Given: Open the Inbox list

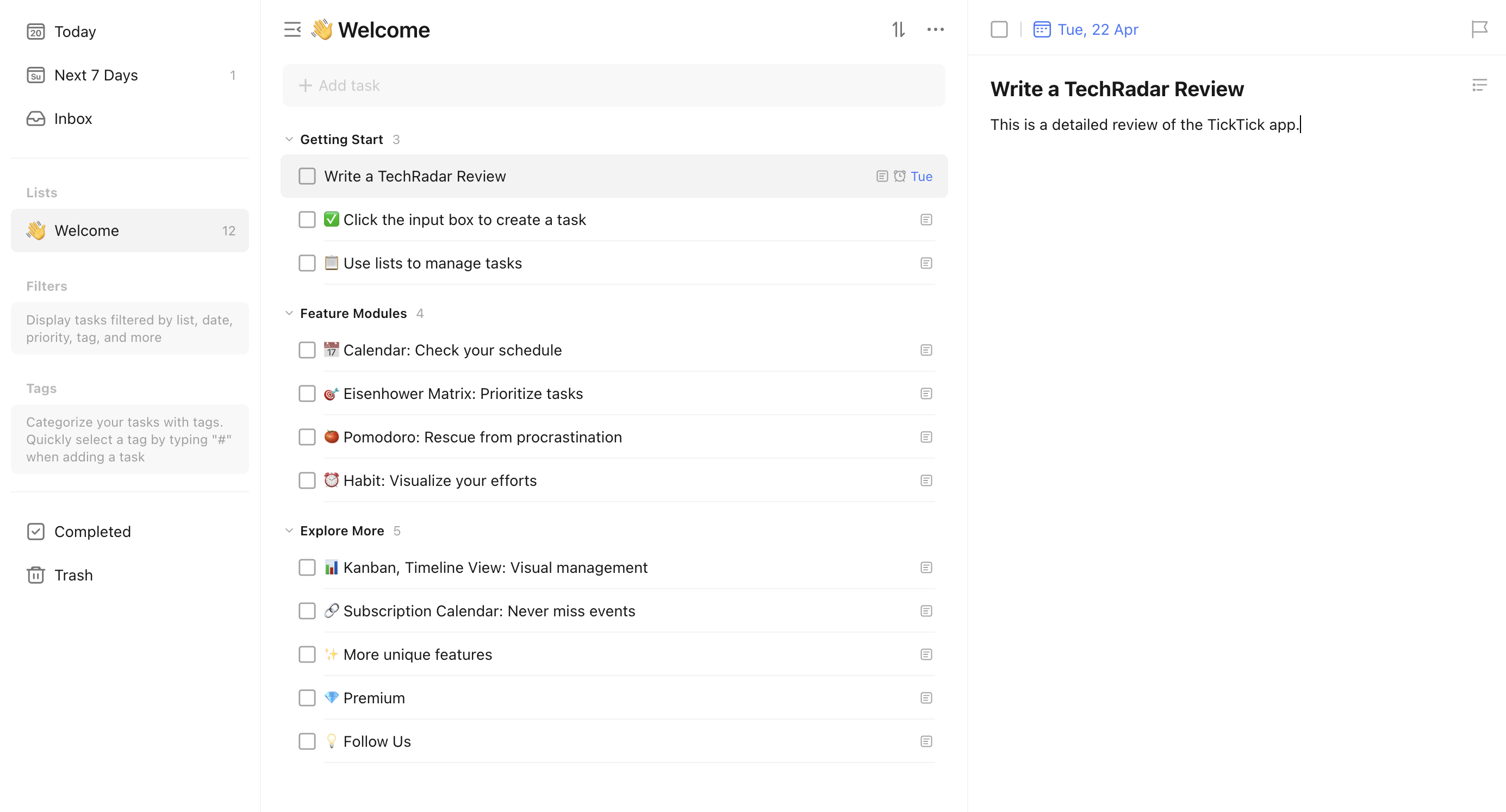Looking at the screenshot, I should 130,118.
